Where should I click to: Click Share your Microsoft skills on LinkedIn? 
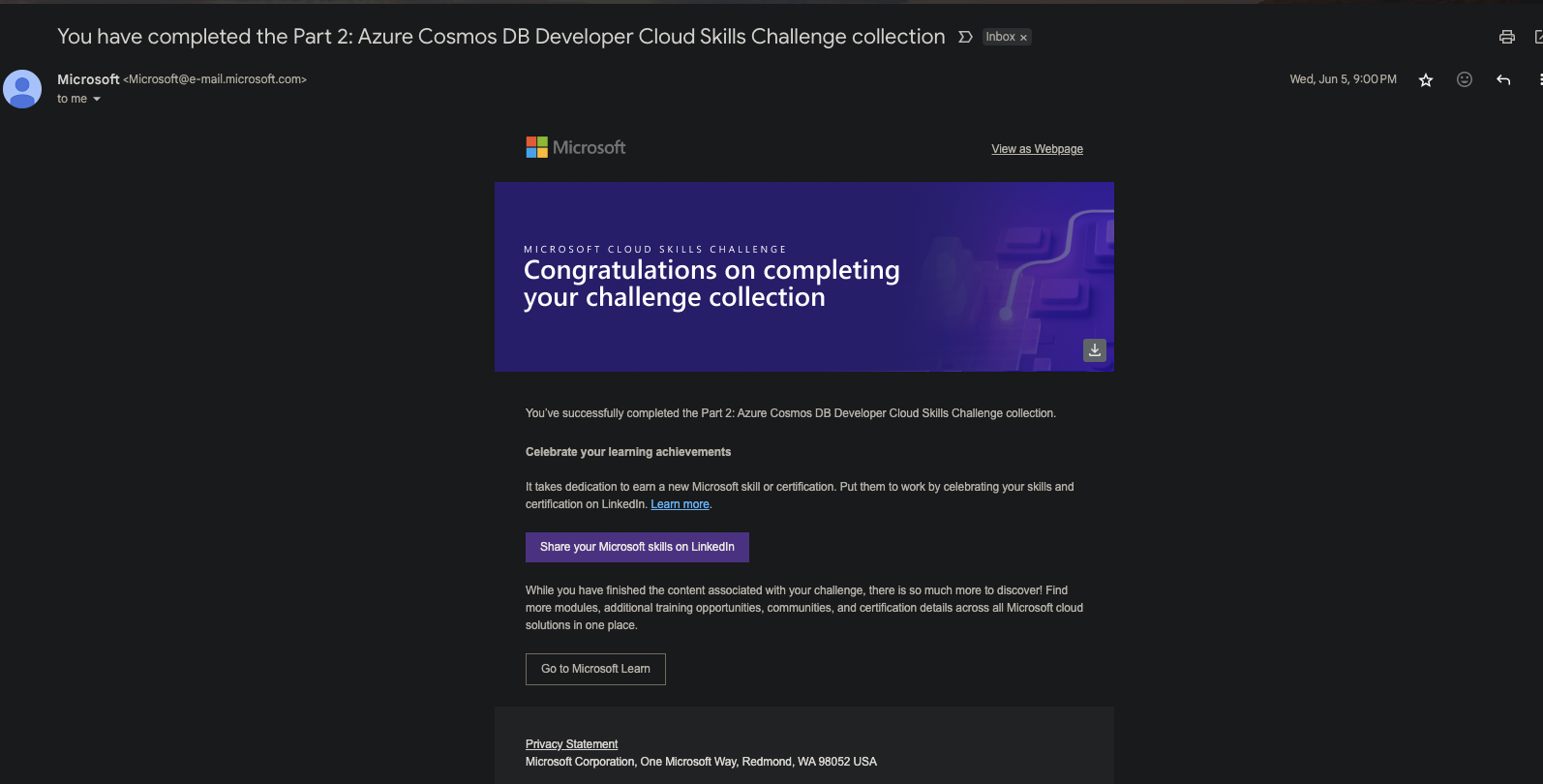[x=637, y=547]
